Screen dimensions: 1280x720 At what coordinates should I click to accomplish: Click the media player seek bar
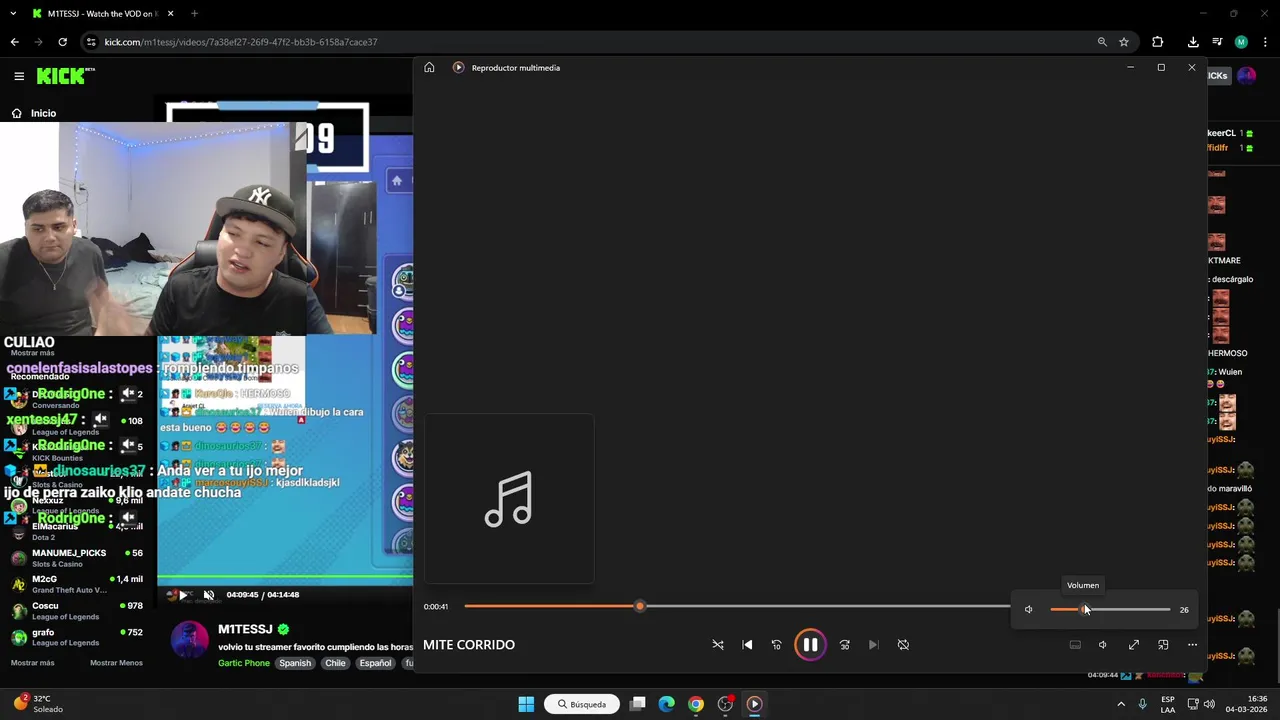point(737,606)
